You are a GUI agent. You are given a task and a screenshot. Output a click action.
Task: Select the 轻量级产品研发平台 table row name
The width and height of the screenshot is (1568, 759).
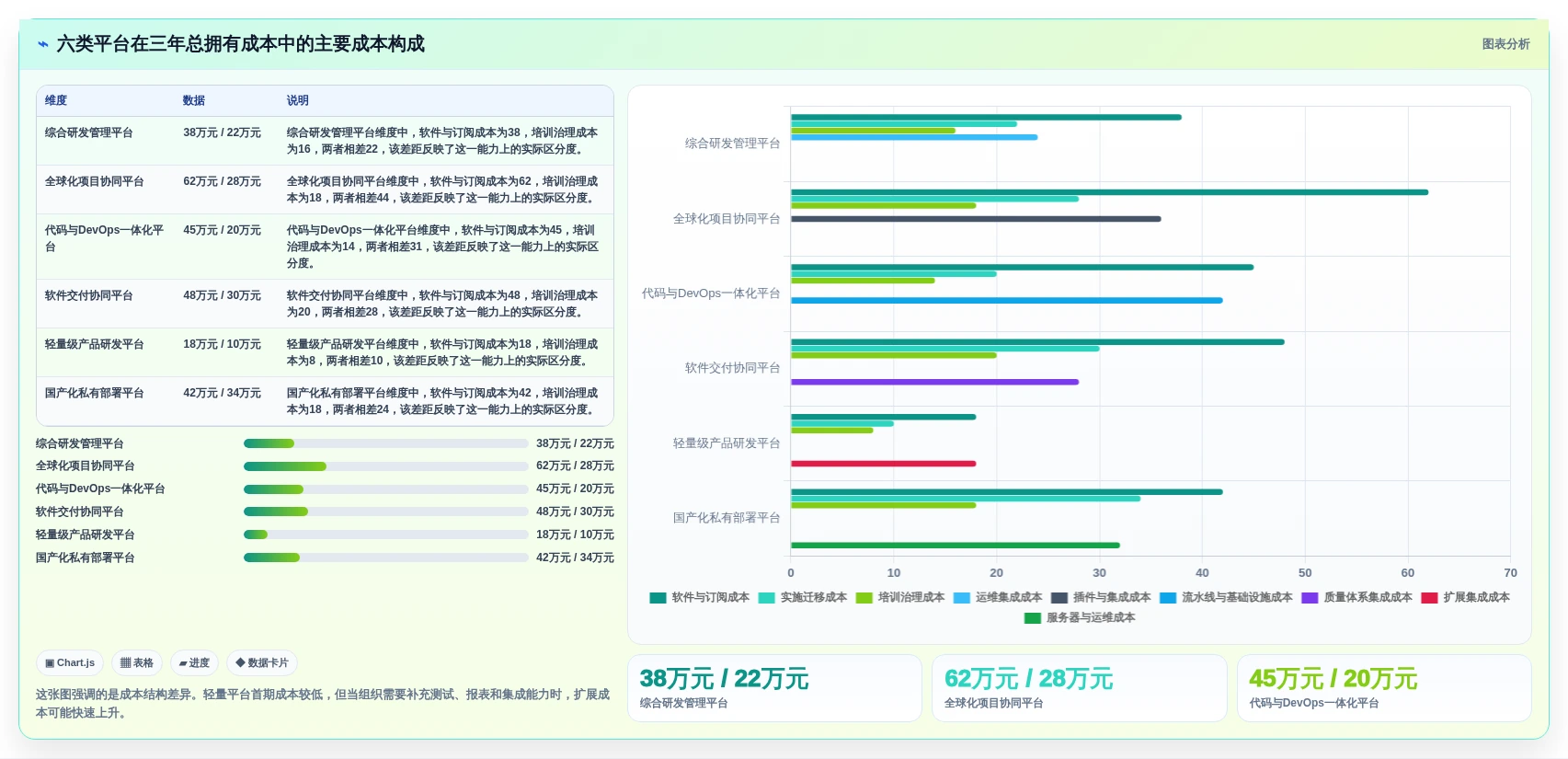point(95,345)
